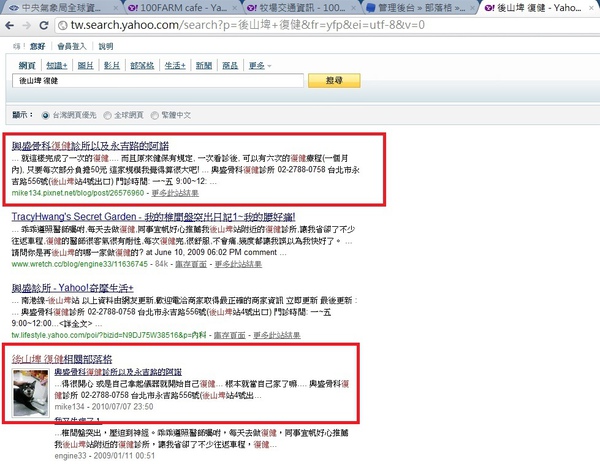Select 繁體中文 radio button
Image resolution: width=600 pixels, height=464 pixels.
tap(155, 116)
